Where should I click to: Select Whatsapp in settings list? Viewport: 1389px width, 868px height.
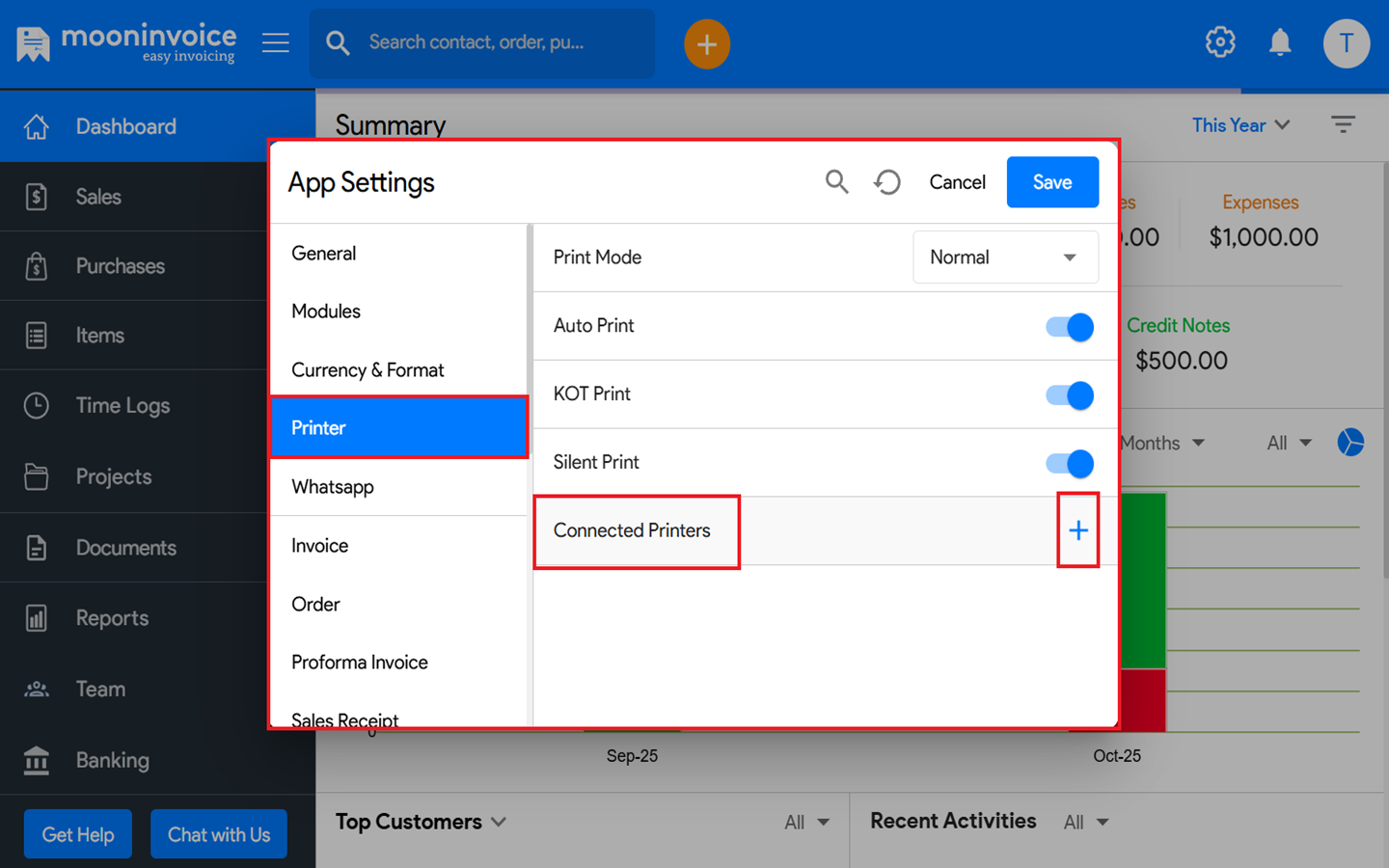[333, 487]
